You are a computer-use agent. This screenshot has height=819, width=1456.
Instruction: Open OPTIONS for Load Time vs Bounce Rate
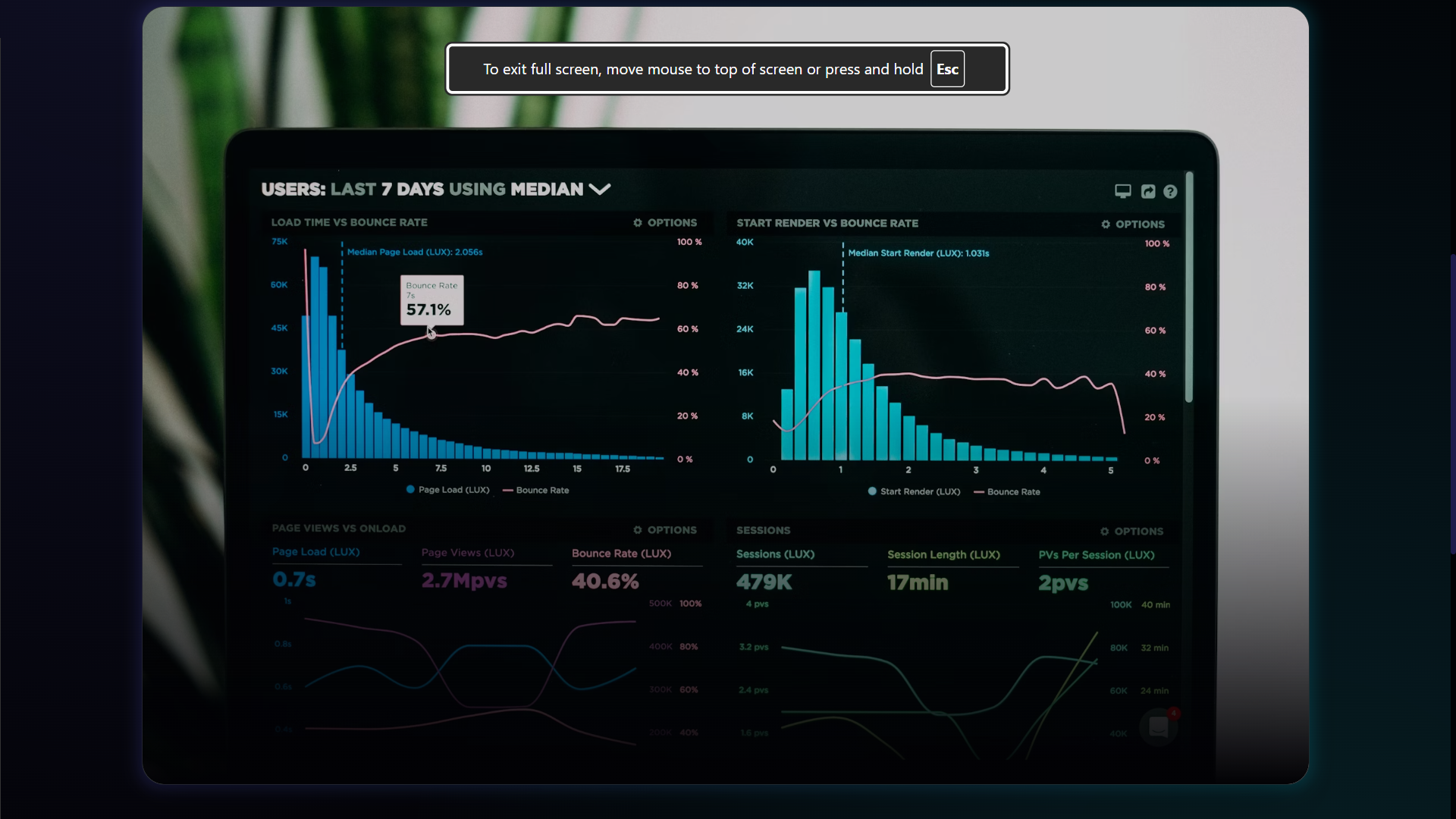point(672,223)
